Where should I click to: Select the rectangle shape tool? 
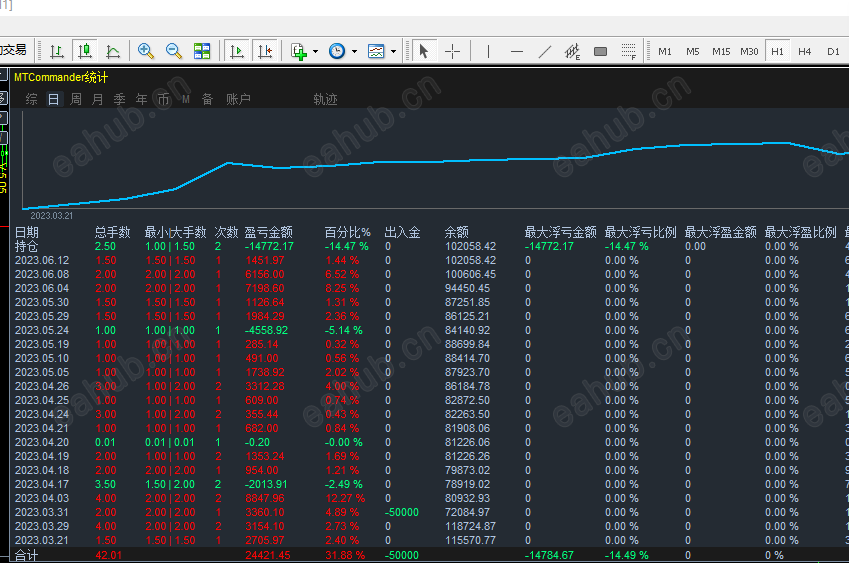coord(600,51)
